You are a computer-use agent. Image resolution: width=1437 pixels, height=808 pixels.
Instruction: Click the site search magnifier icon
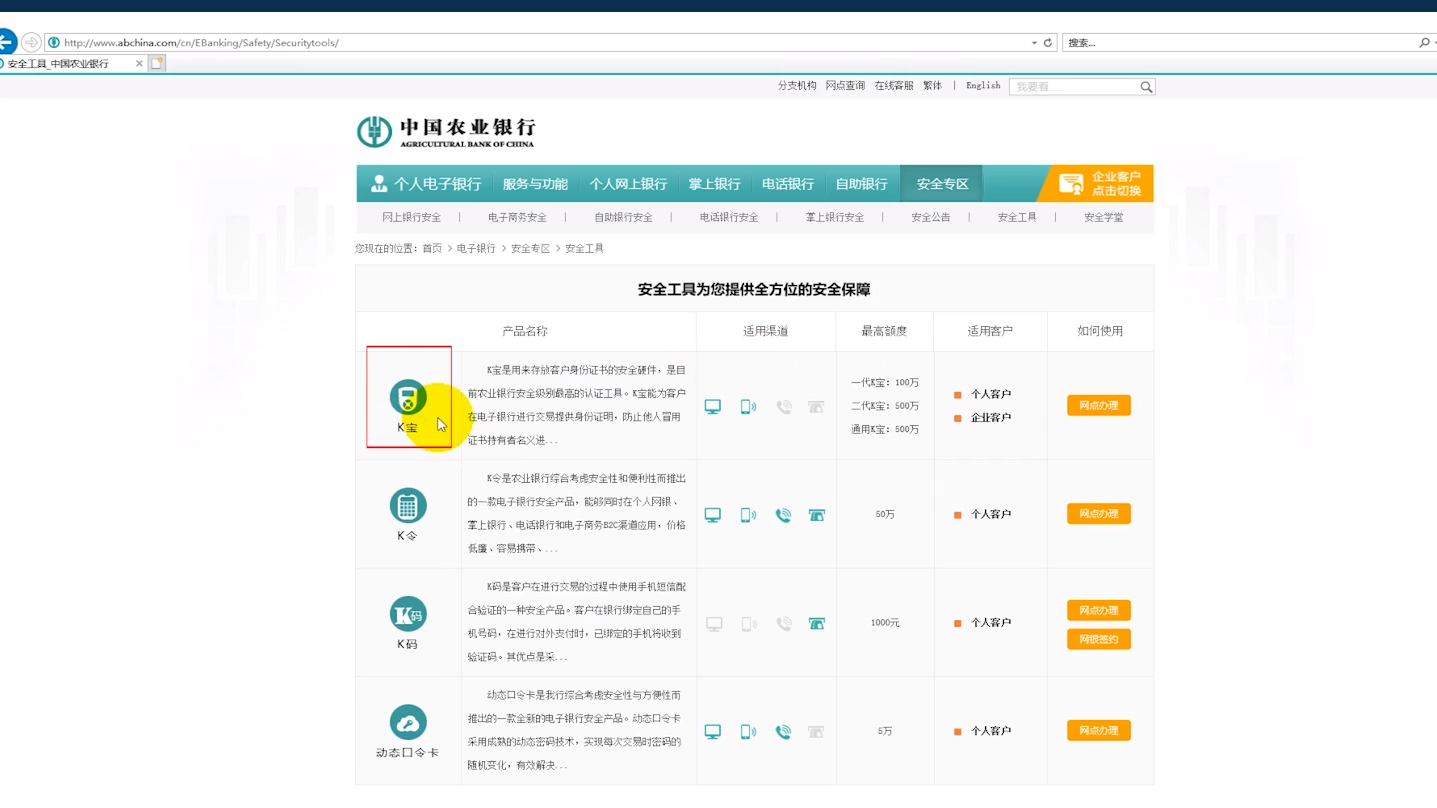coord(1146,87)
